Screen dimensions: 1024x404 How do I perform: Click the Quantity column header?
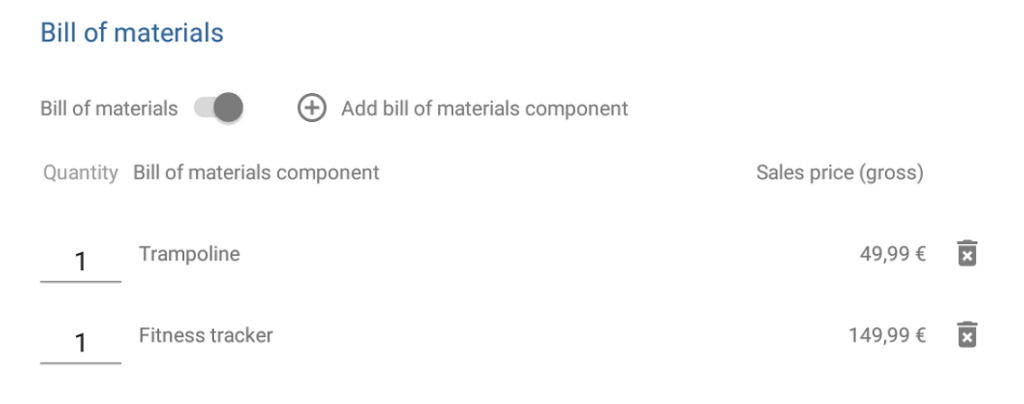point(80,173)
